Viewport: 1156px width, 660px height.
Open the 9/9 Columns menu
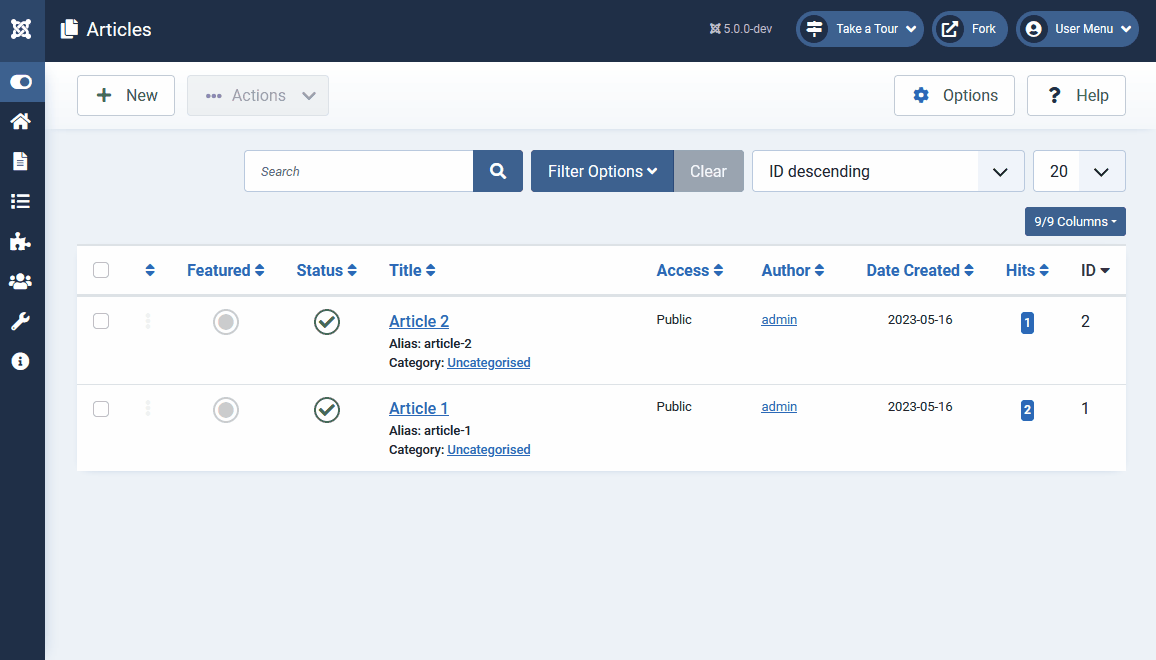tap(1075, 221)
